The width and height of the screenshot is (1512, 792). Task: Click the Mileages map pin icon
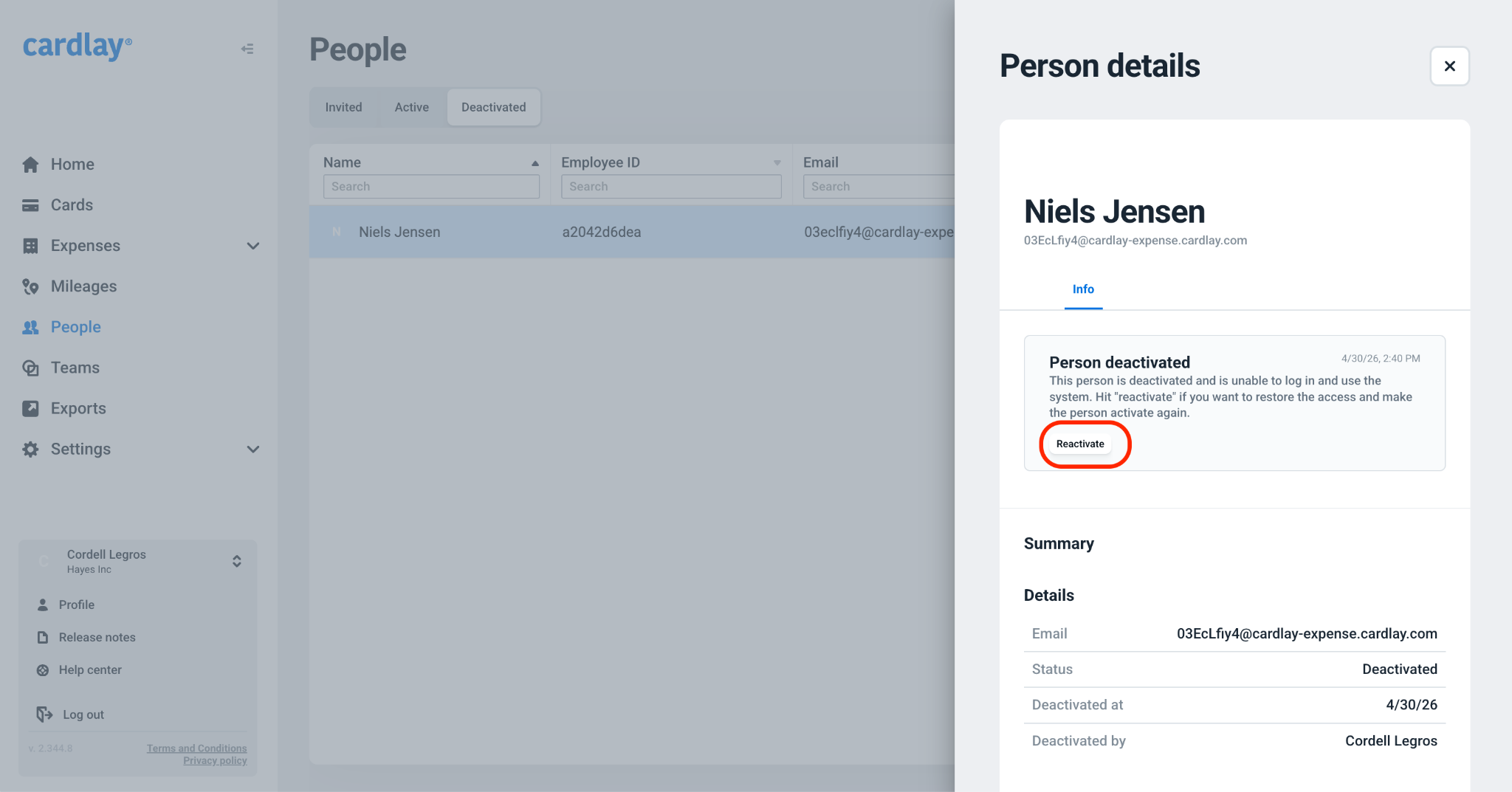(x=30, y=286)
